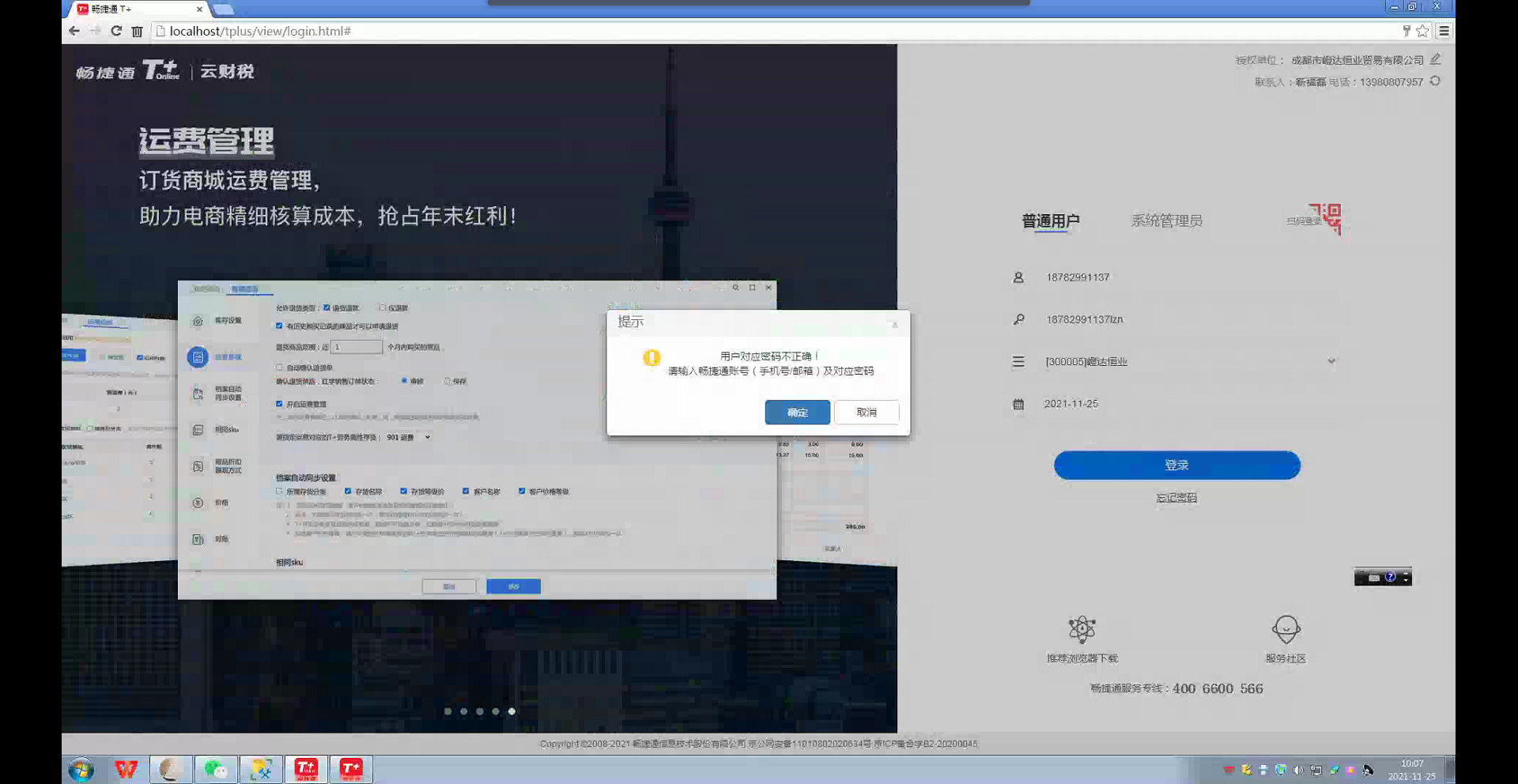The image size is (1518, 784).
Task: Open the second red T+ taskbar app
Action: coord(351,769)
